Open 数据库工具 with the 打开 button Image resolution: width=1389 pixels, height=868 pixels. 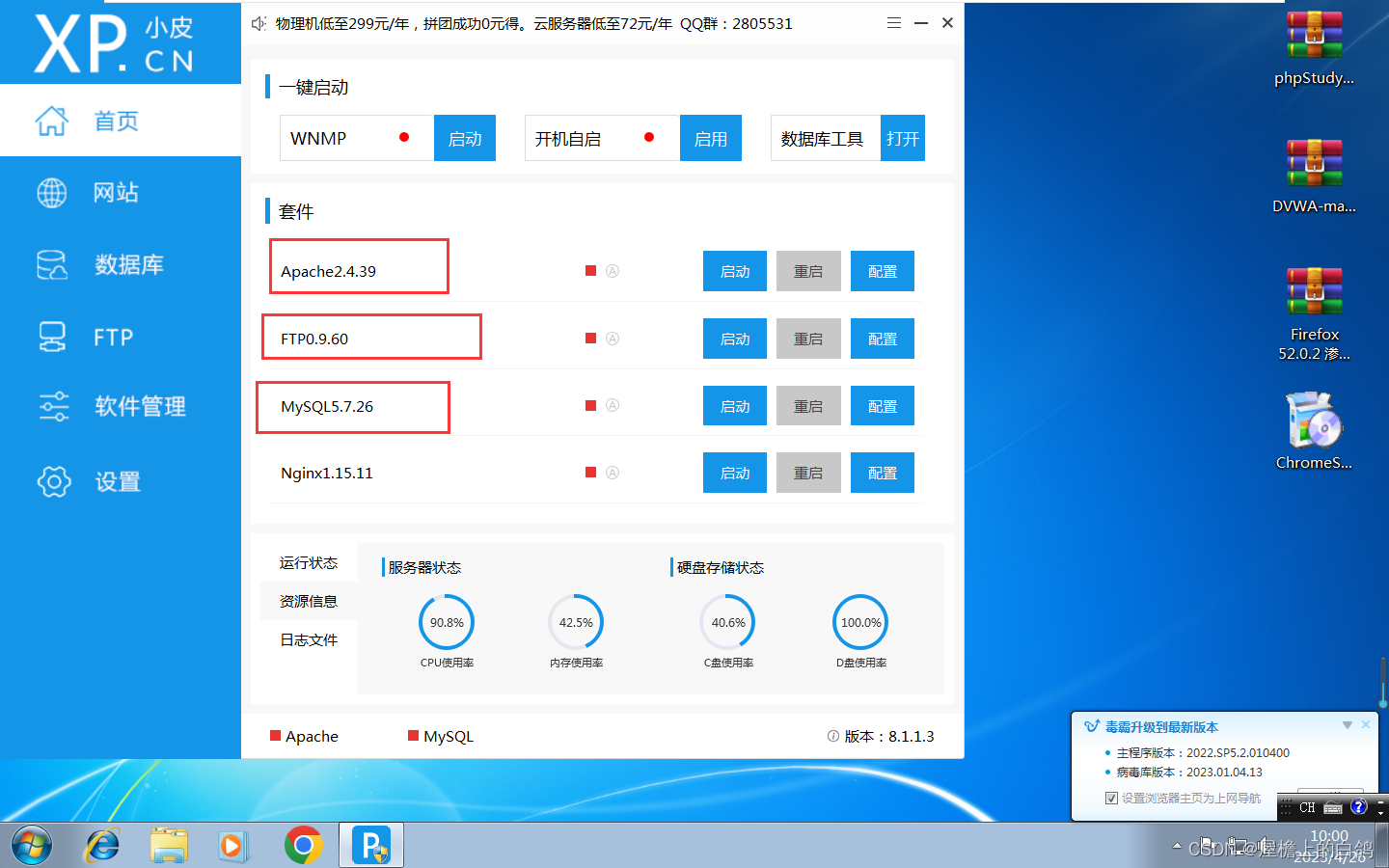pos(903,138)
